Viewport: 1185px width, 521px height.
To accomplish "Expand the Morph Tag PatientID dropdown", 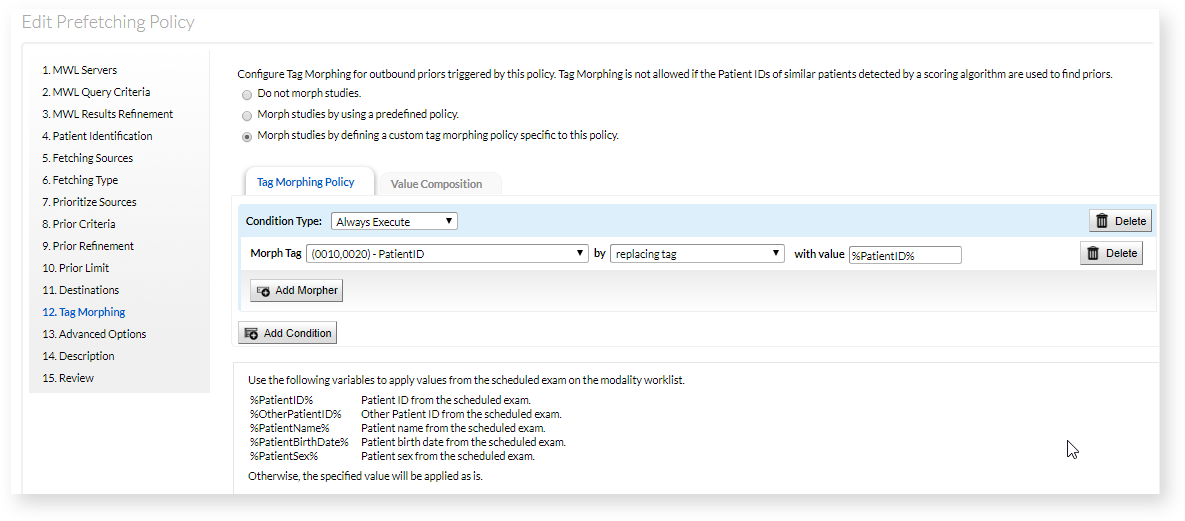I will [x=447, y=254].
